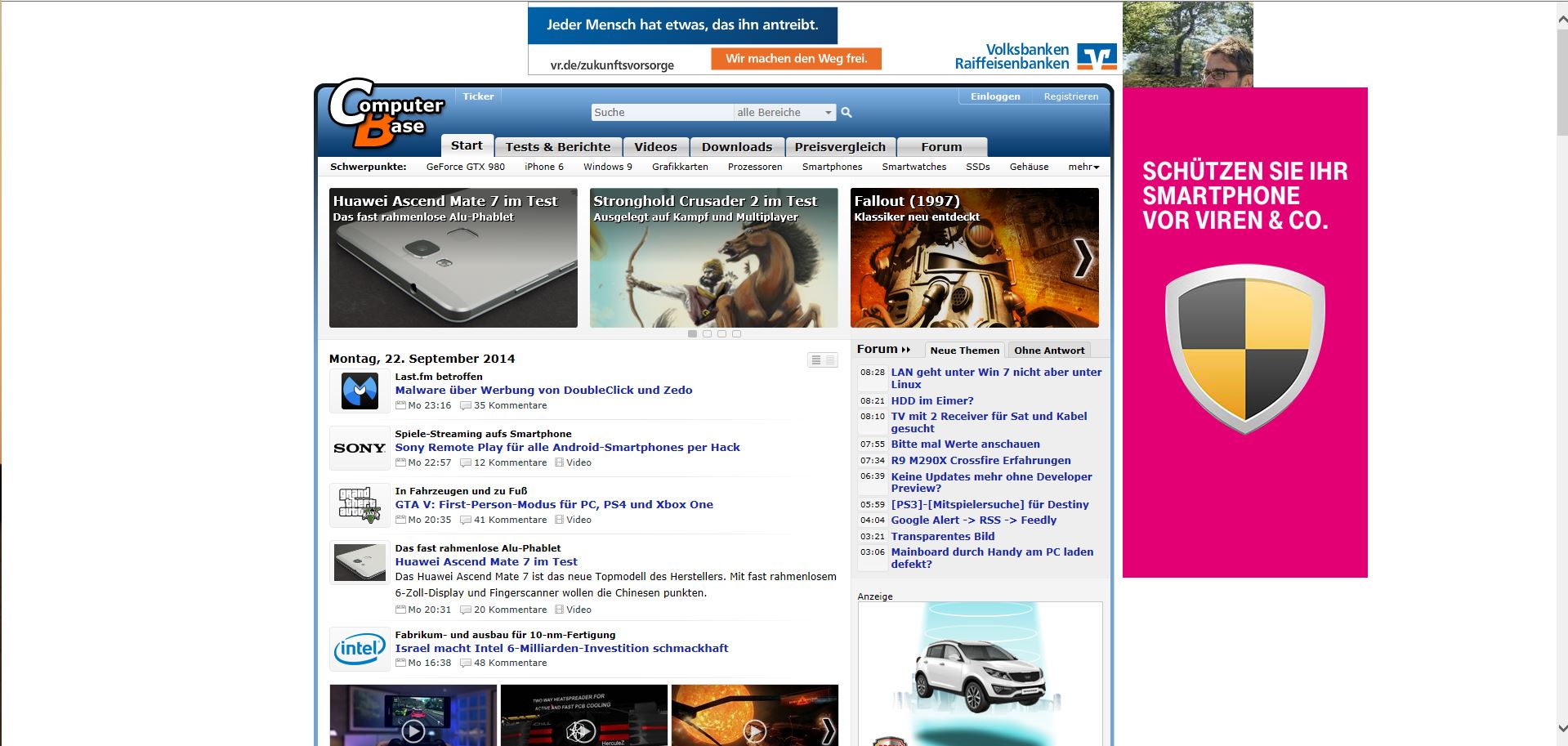The image size is (1568, 746).
Task: Open the Forum heading link with arrows
Action: [x=883, y=349]
